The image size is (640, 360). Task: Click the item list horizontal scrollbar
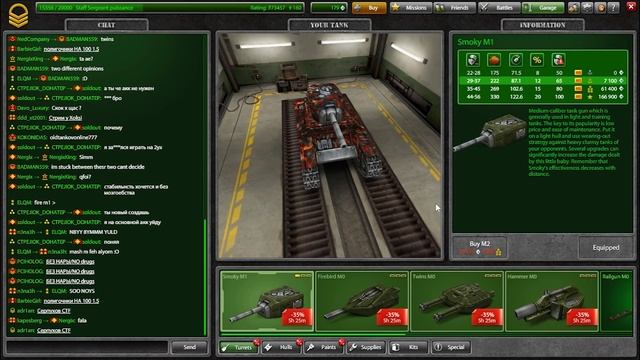click(x=313, y=334)
